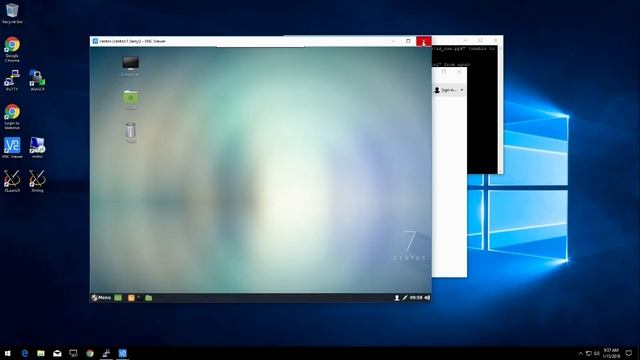
Task: Close the VNC Viewer centos session window
Action: pos(424,41)
